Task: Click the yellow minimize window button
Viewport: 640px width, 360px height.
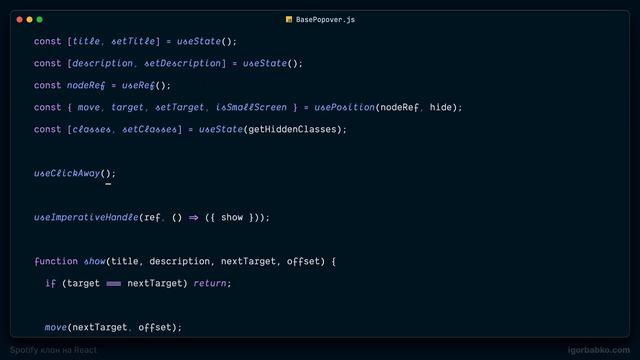Action: tap(29, 20)
